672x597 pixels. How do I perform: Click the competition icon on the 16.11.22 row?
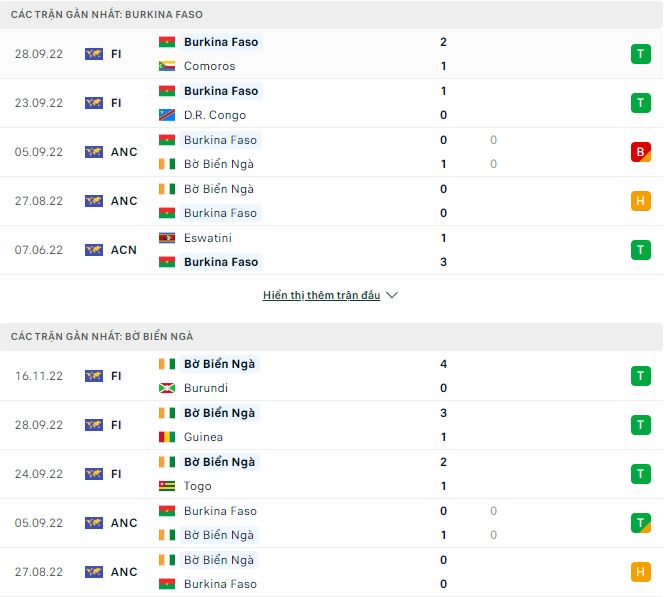tap(94, 376)
